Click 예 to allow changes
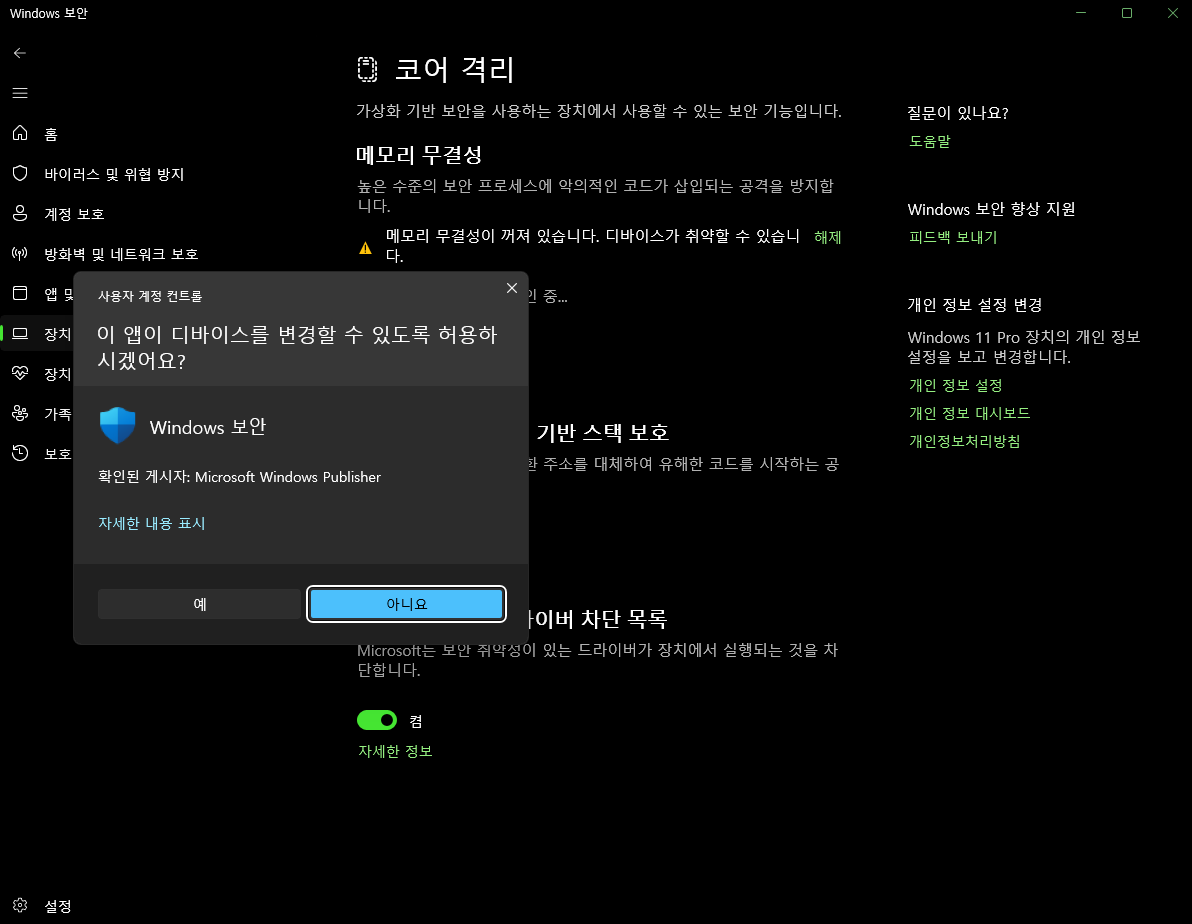This screenshot has height=924, width=1192. pyautogui.click(x=200, y=604)
